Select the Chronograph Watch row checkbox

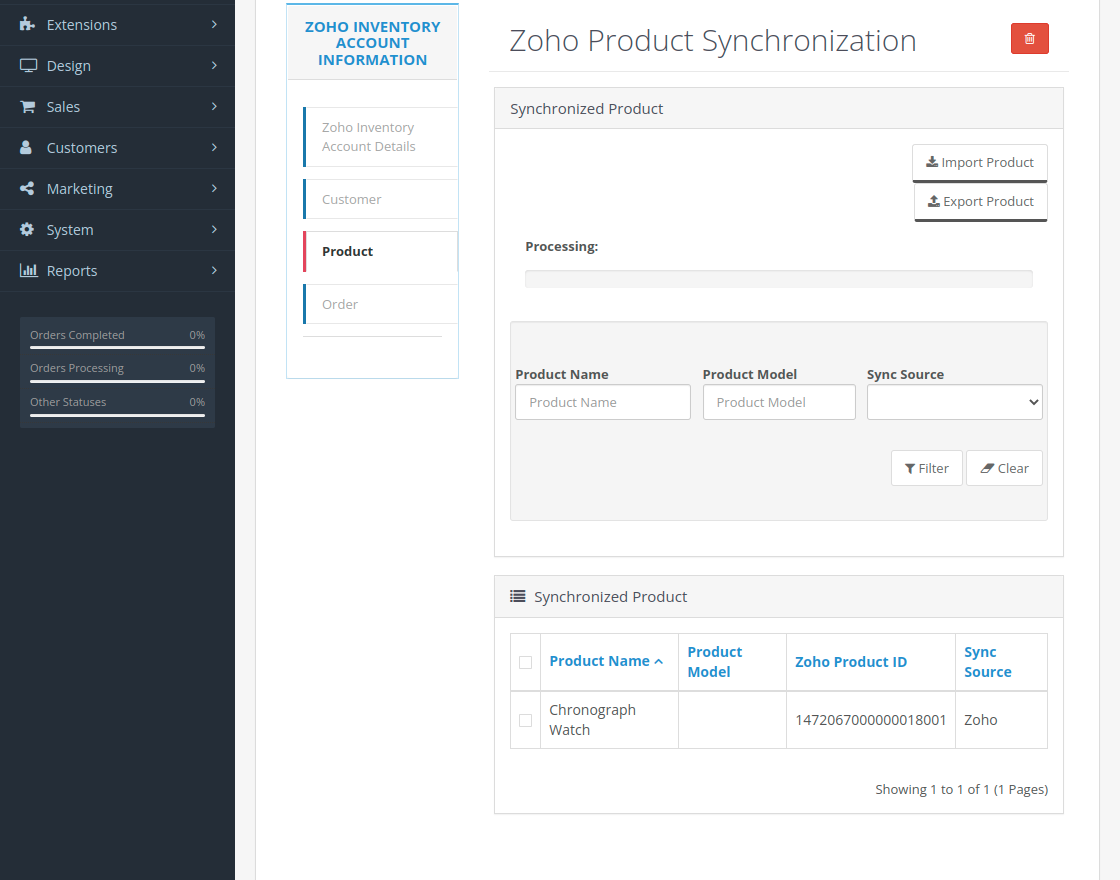coord(525,719)
